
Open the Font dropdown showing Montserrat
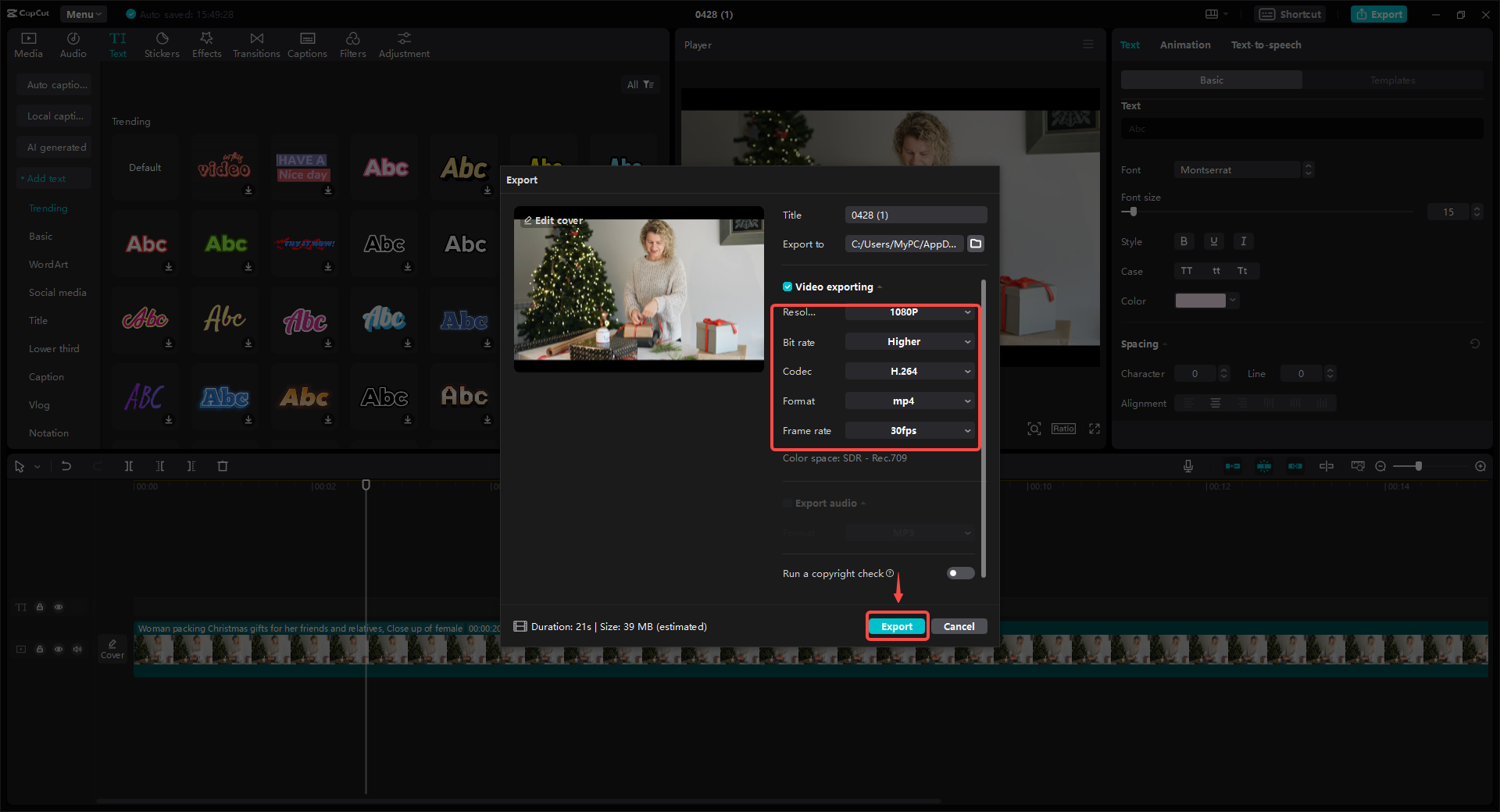[1244, 169]
